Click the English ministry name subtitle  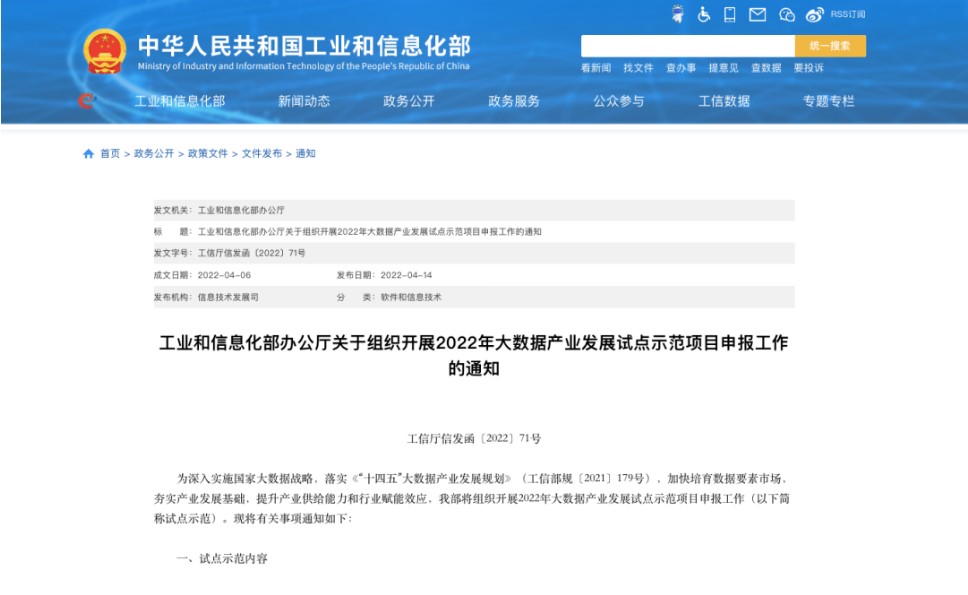[304, 66]
